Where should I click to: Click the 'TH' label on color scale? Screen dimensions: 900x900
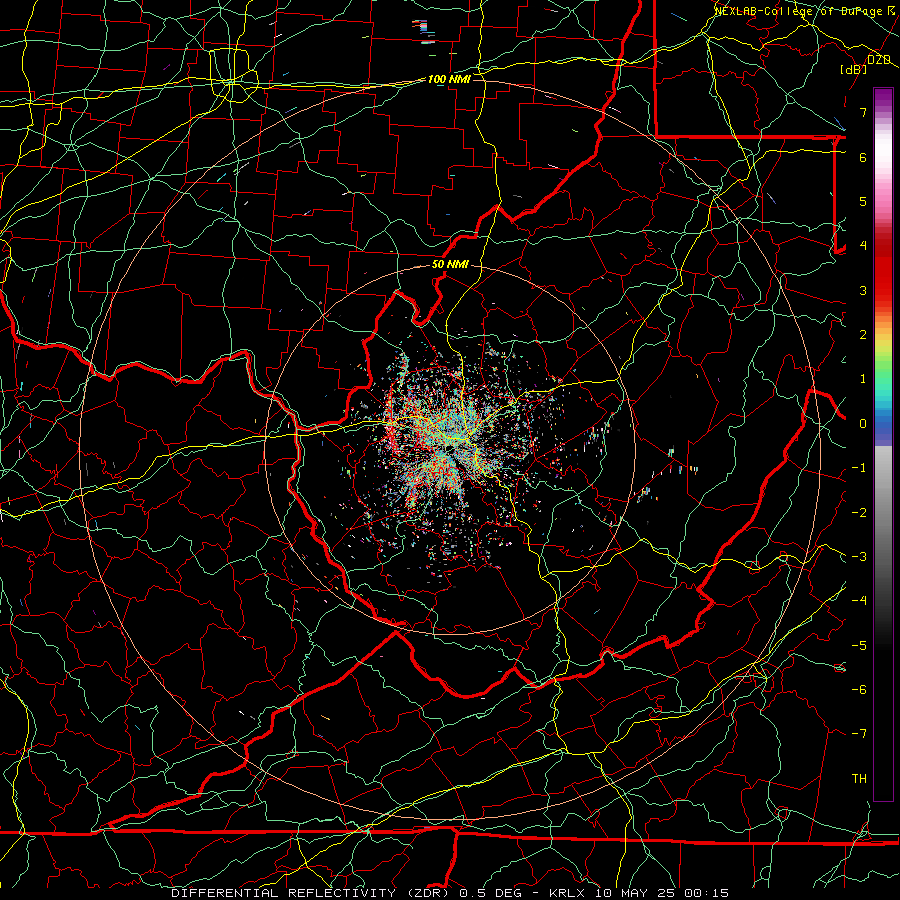tap(859, 779)
